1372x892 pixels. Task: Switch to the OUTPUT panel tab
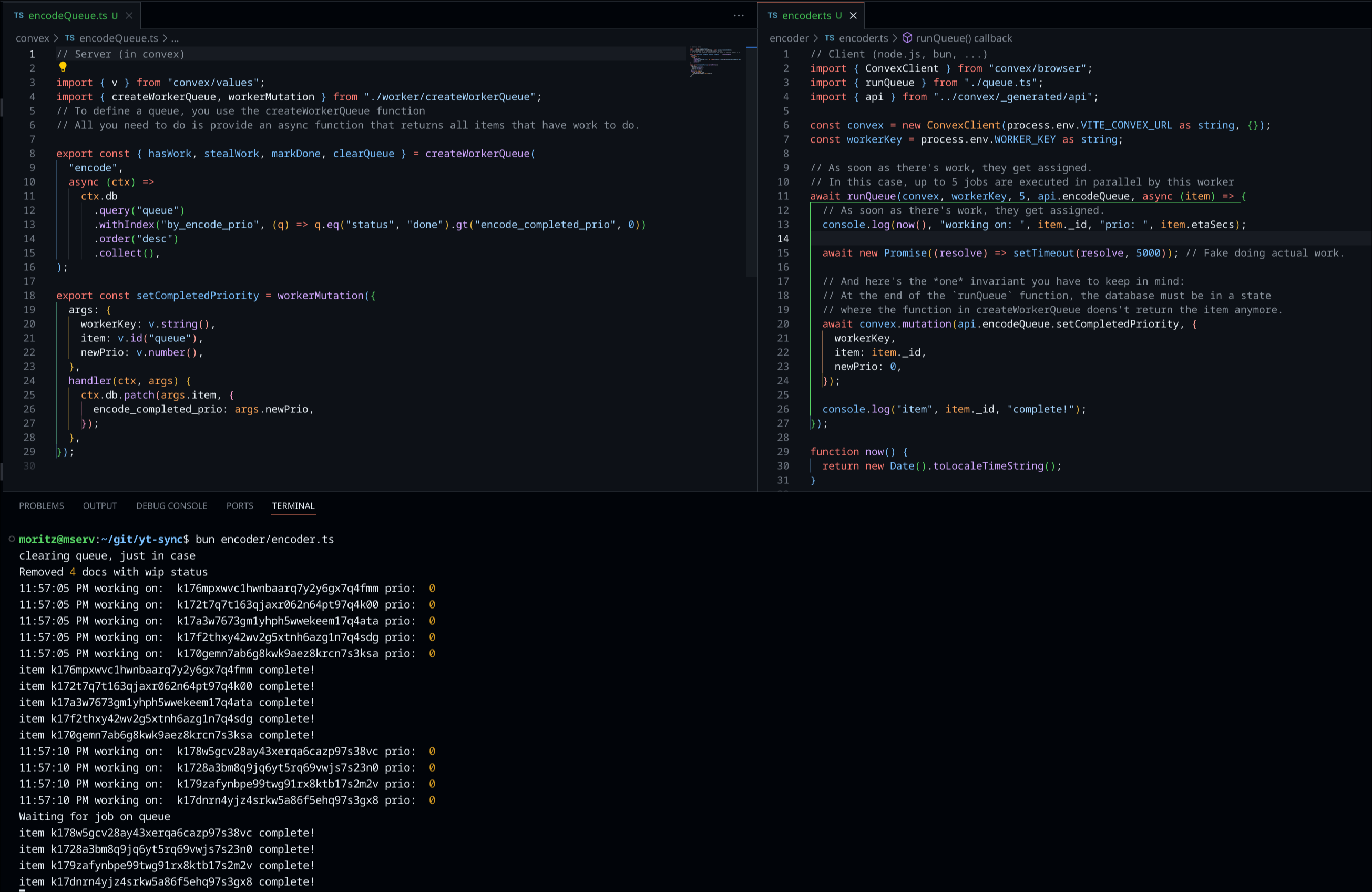(100, 505)
